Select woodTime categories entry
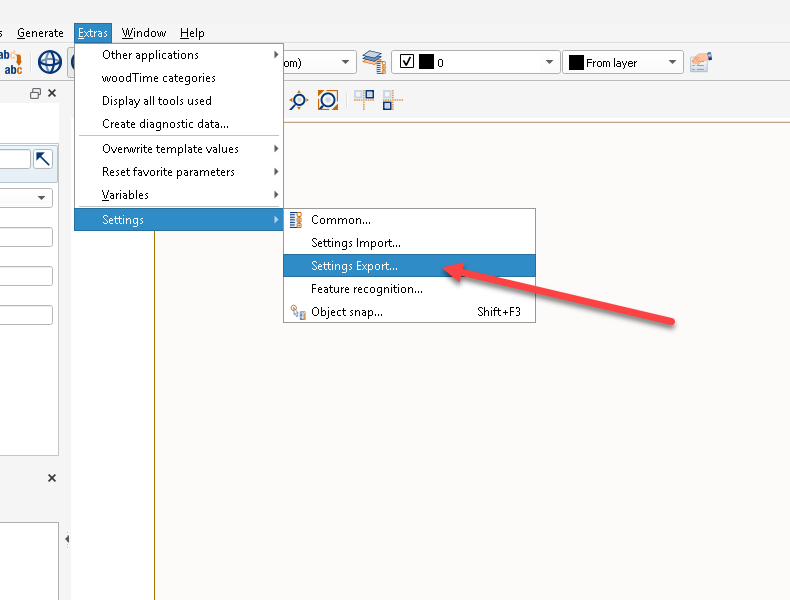This screenshot has height=600, width=790. tap(179, 78)
